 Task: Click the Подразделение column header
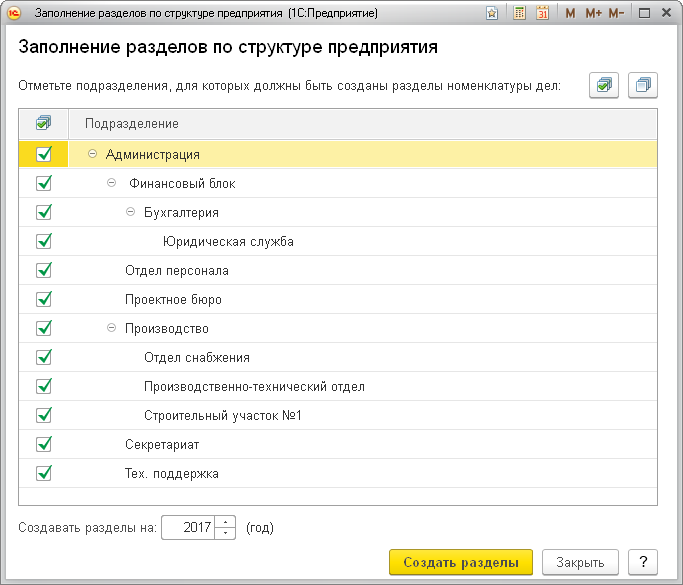[x=362, y=124]
